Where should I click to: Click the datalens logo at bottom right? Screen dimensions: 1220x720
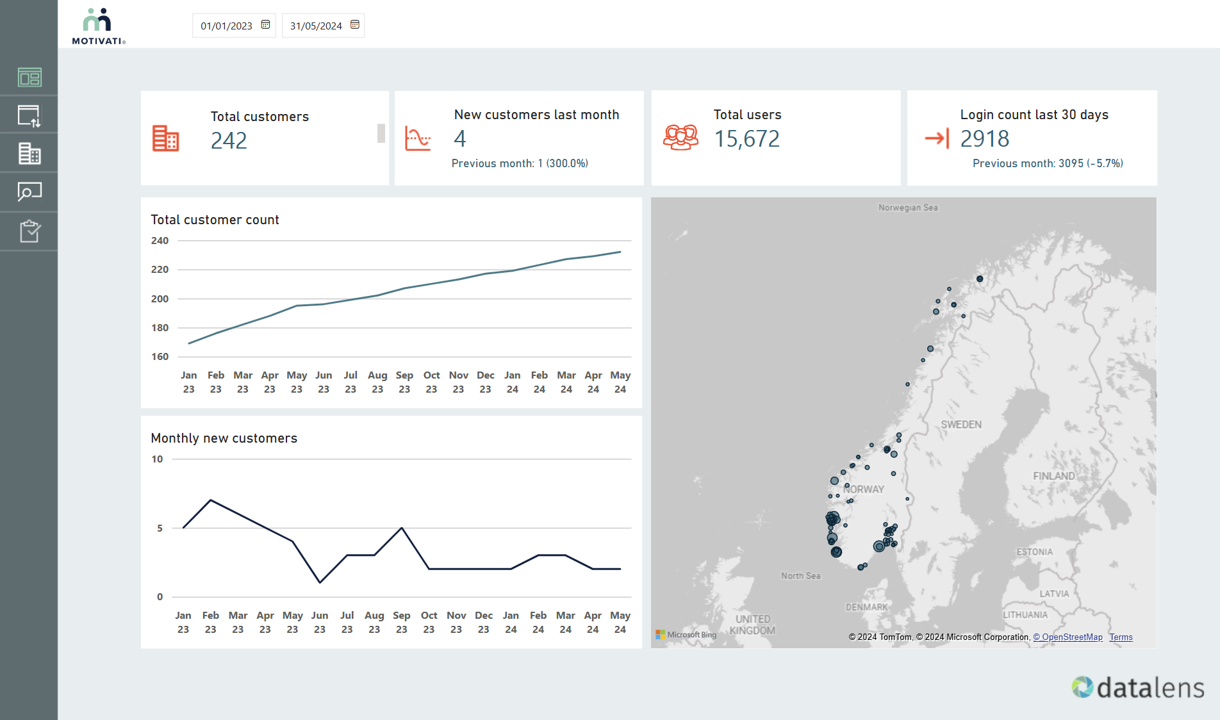click(1137, 687)
